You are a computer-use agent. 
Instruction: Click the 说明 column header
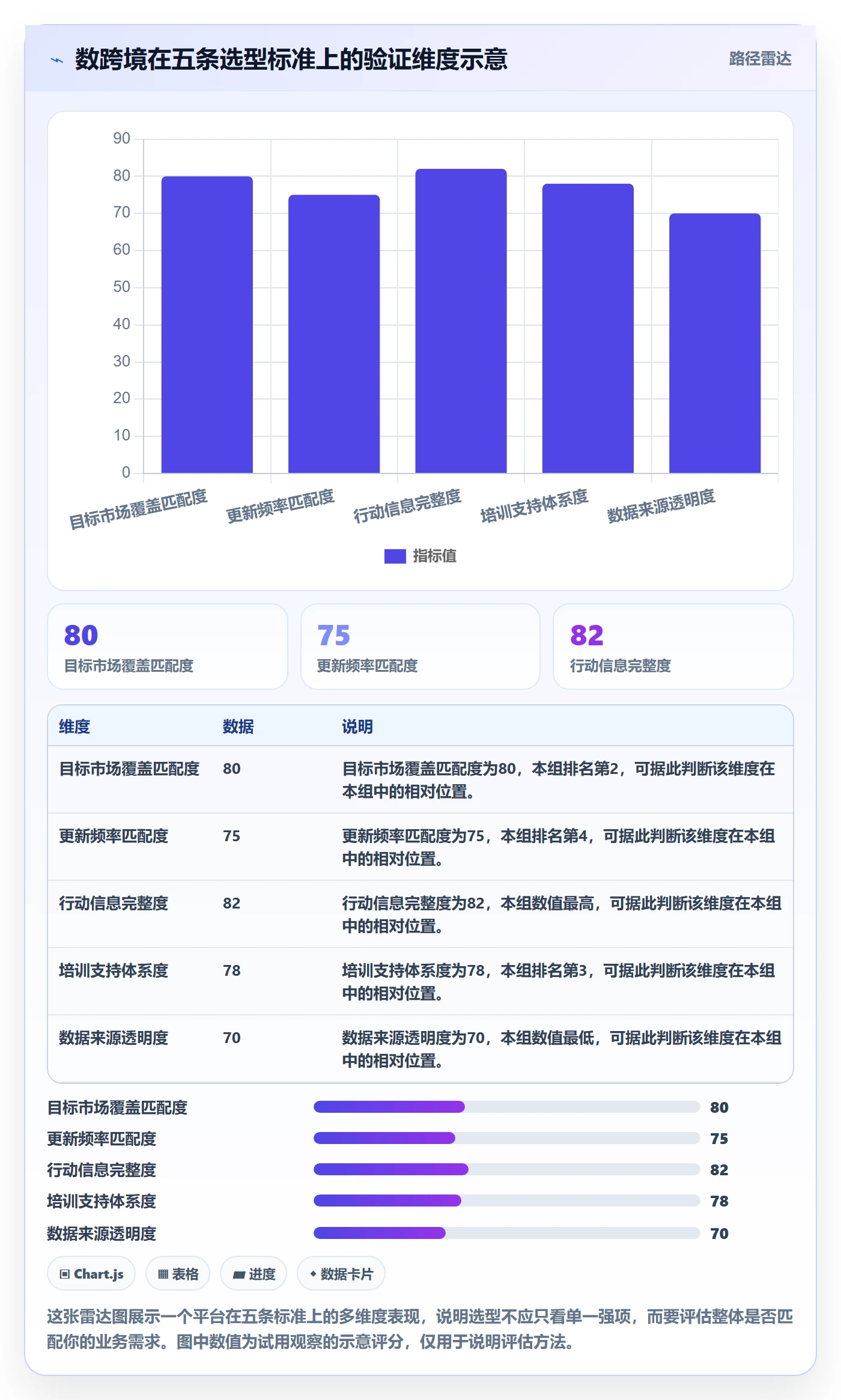pos(357,726)
